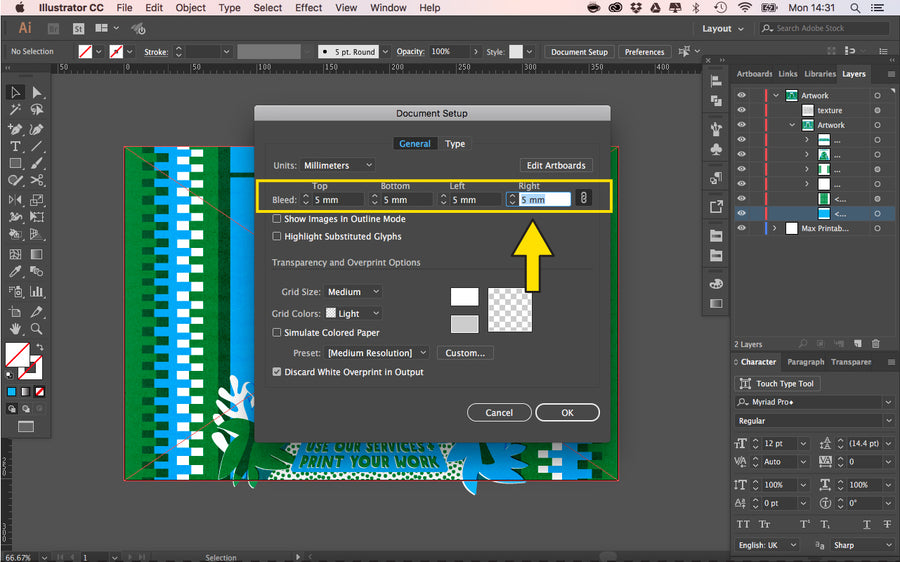Viewport: 900px width, 562px height.
Task: Open the Asset Export panel icon
Action: pyautogui.click(x=716, y=207)
